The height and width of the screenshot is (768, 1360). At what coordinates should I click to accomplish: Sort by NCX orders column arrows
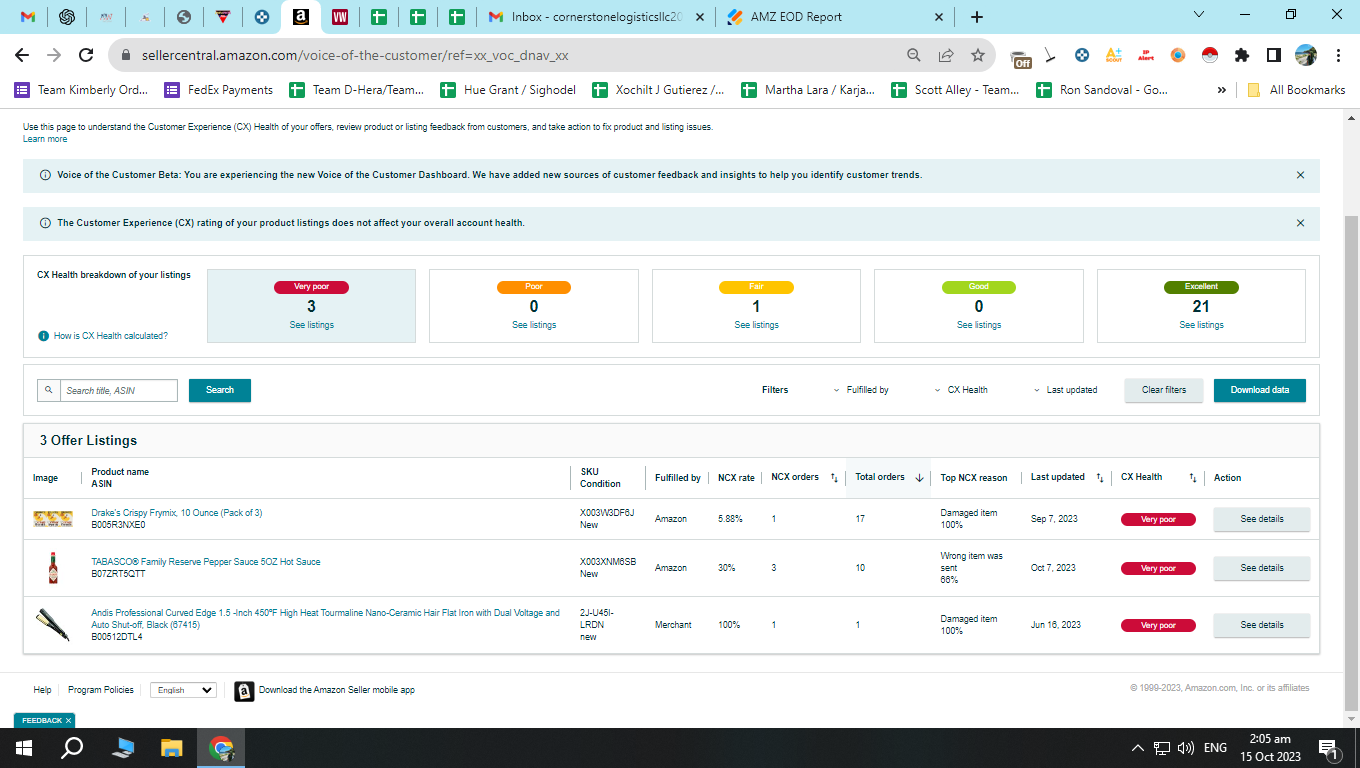[834, 478]
